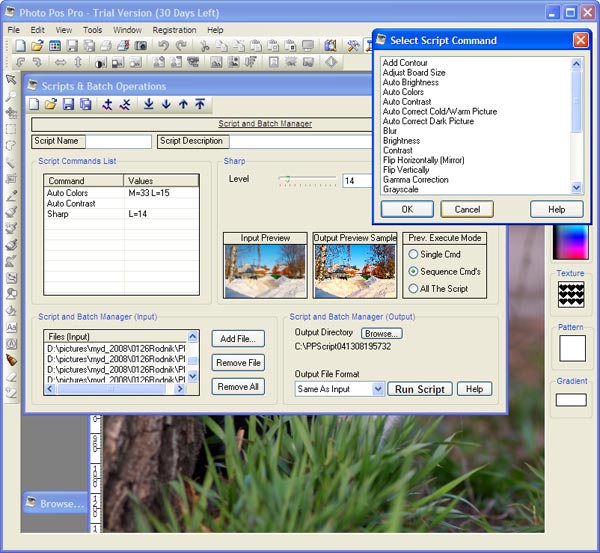Select Gamma Correction in the command list
The image size is (600, 553).
point(415,180)
